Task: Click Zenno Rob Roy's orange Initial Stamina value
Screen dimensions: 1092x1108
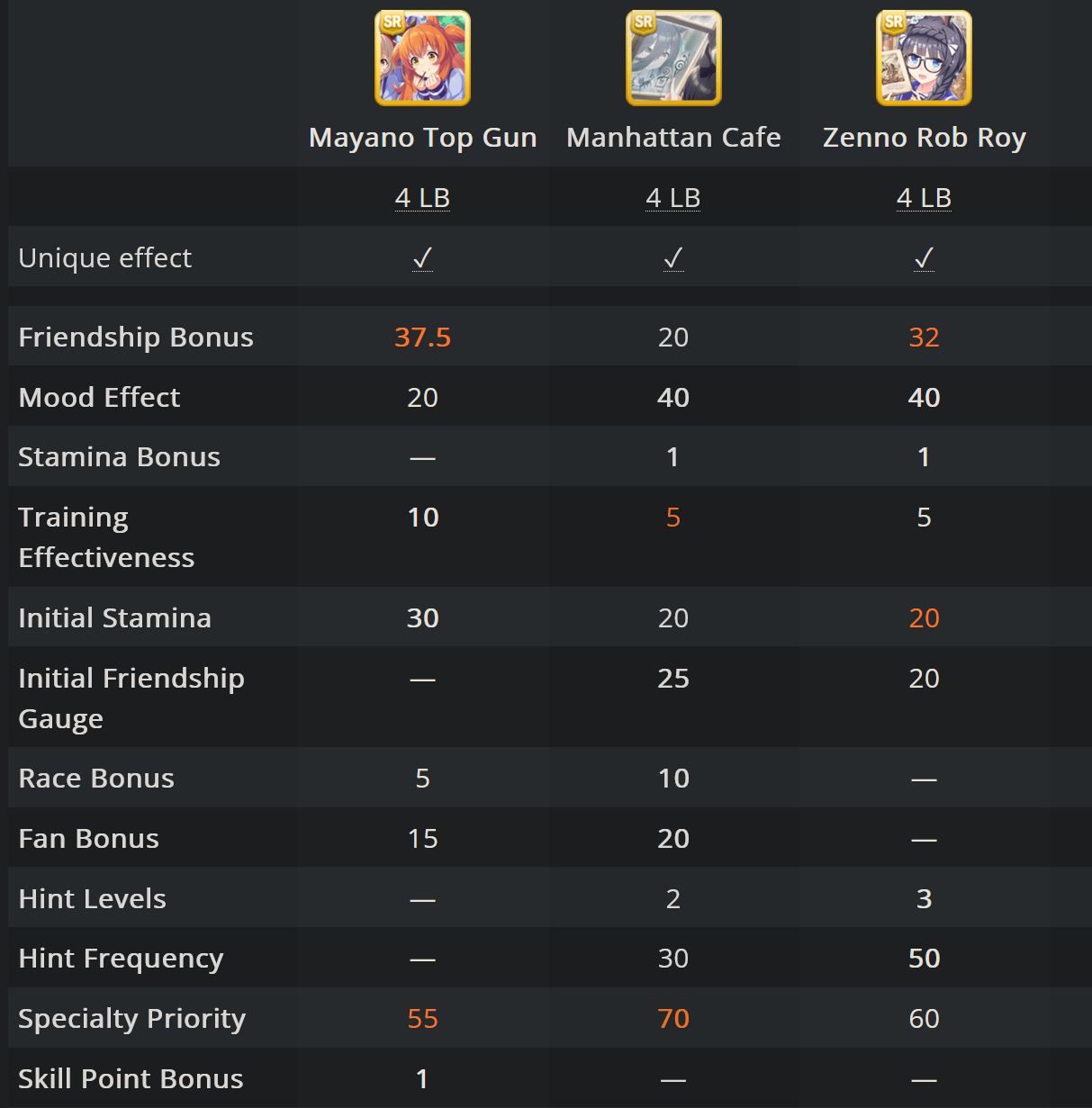Action: (924, 618)
